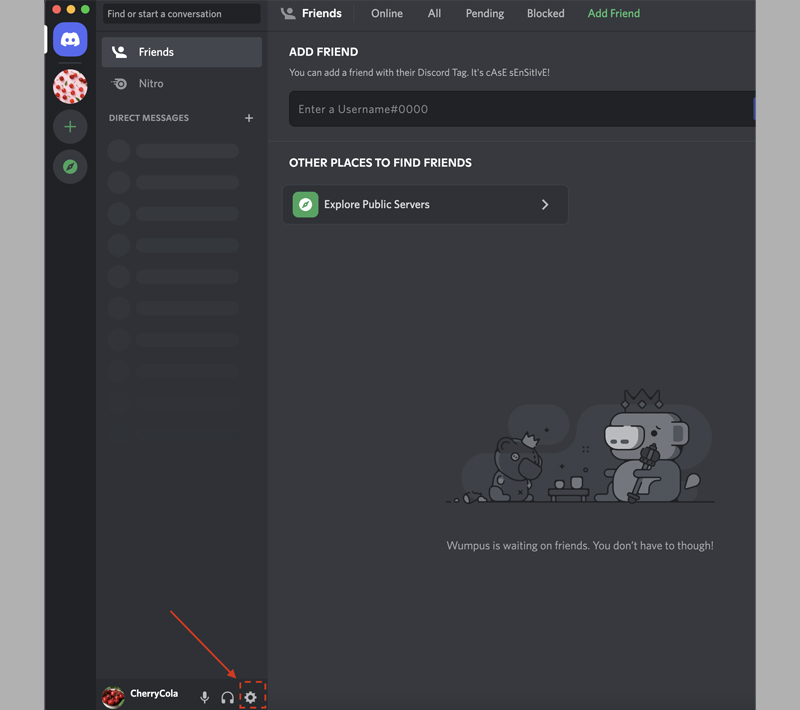Screen dimensions: 800x710
Task: Mute the microphone
Action: tap(205, 697)
